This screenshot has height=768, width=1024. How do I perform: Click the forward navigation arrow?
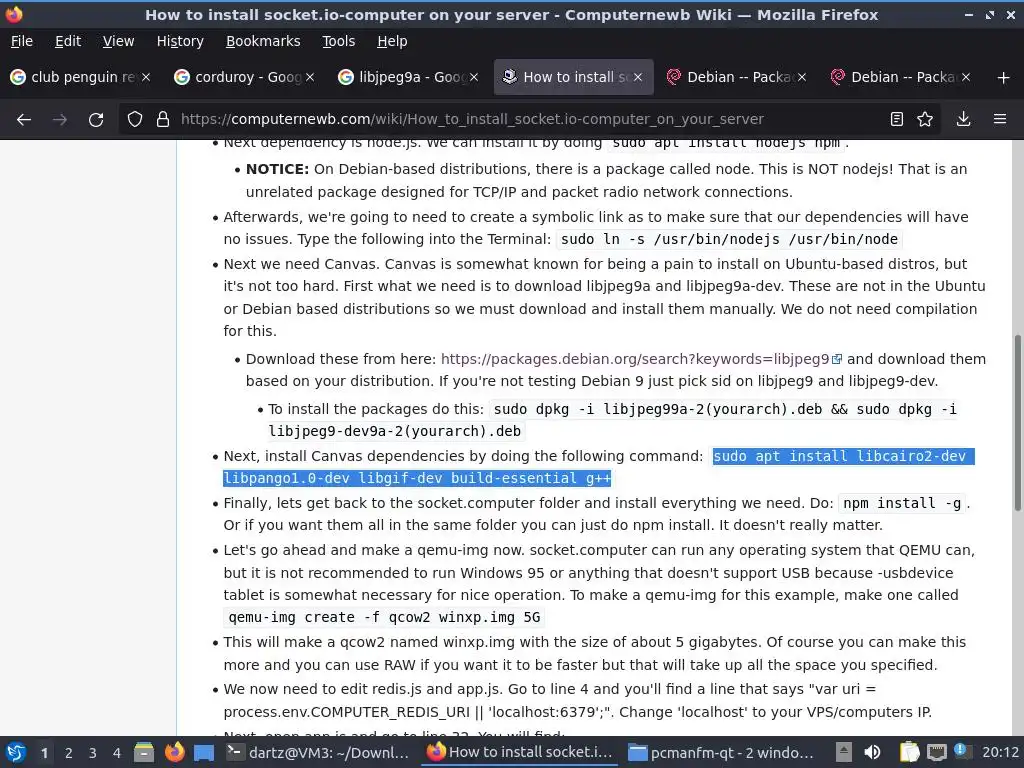pyautogui.click(x=59, y=120)
